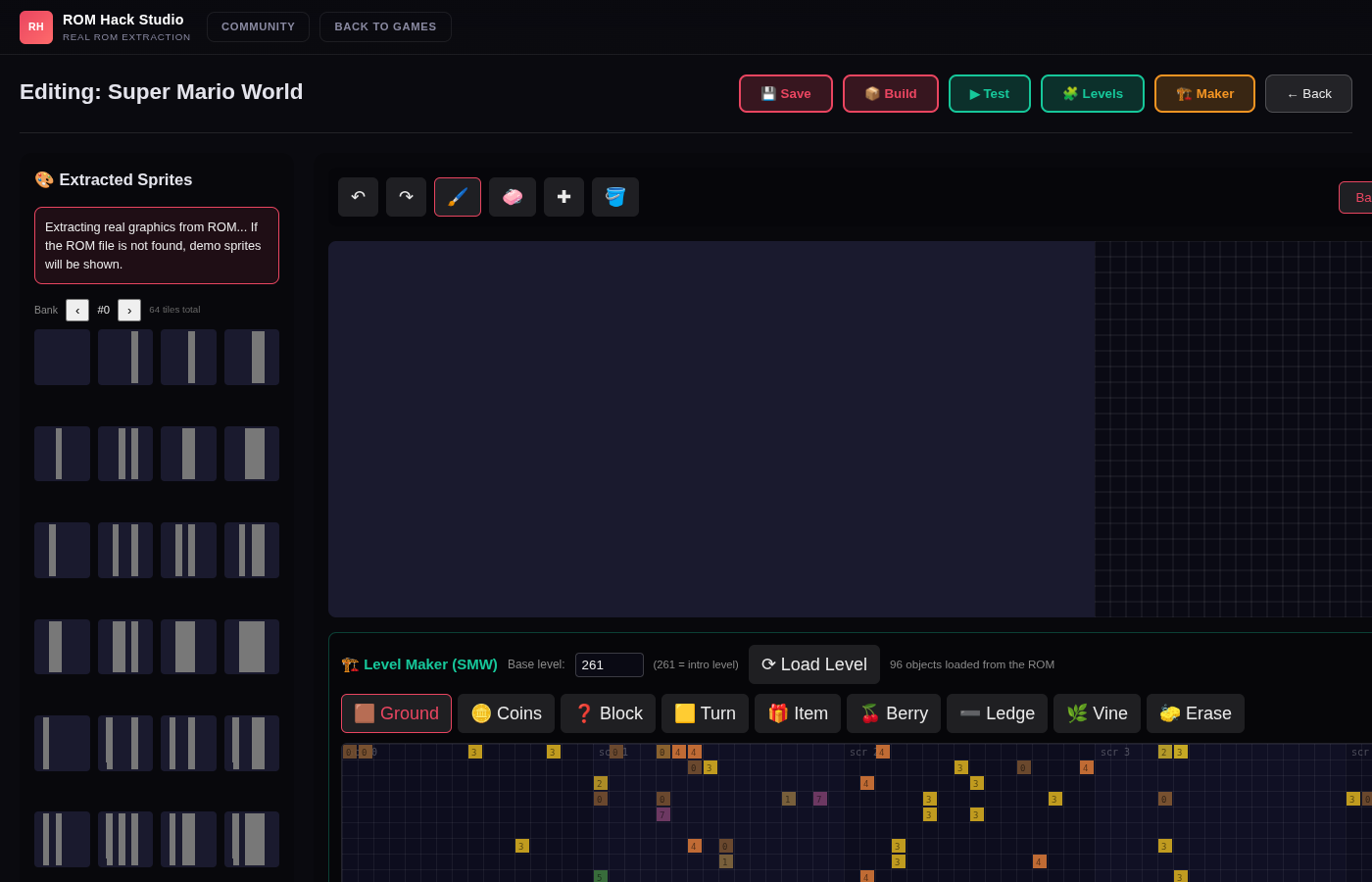1372x882 pixels.
Task: Click '96 objects loaded from the ROM' text
Action: click(x=972, y=664)
